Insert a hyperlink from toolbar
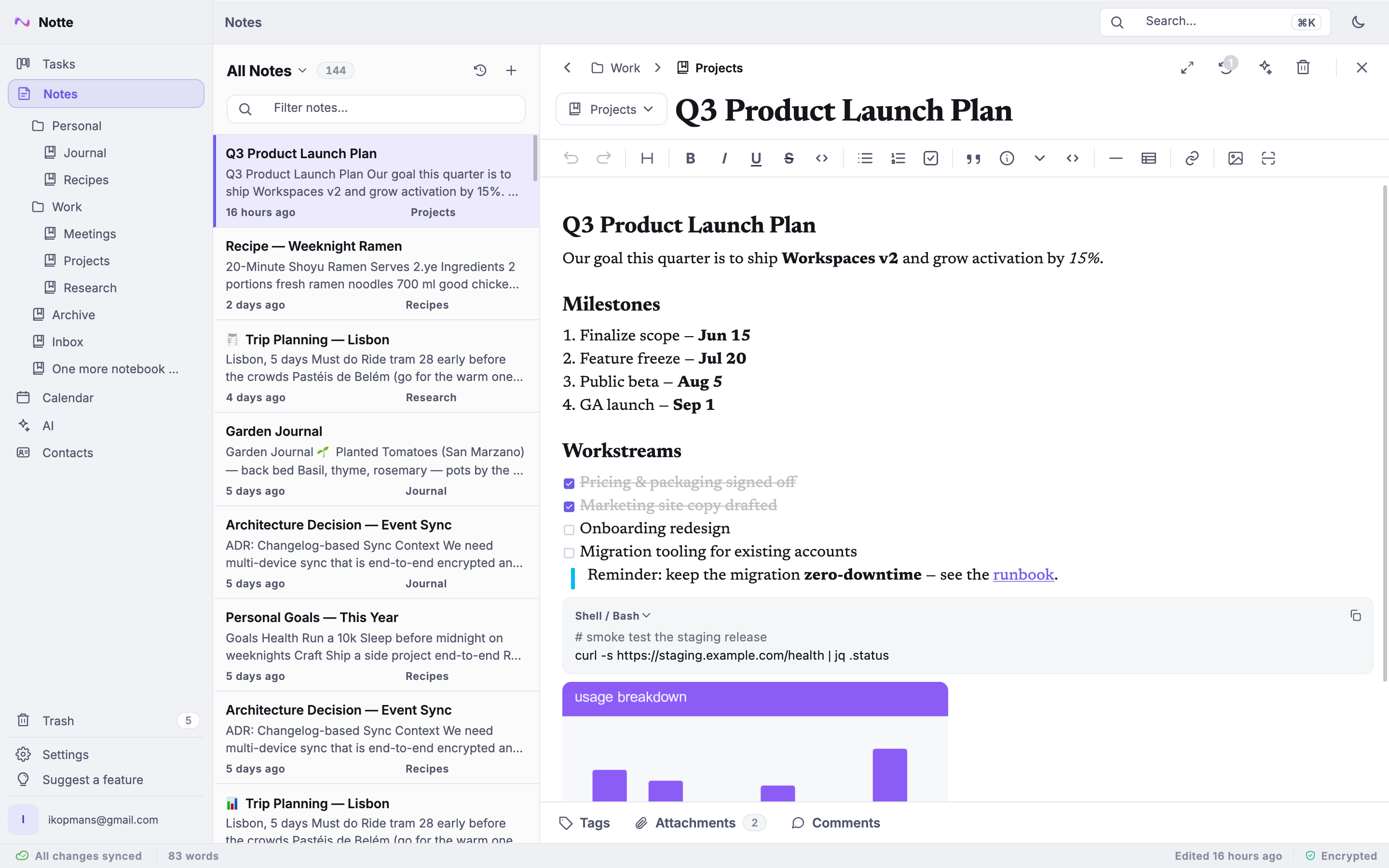Screen dimensions: 1389x868 1192,158
